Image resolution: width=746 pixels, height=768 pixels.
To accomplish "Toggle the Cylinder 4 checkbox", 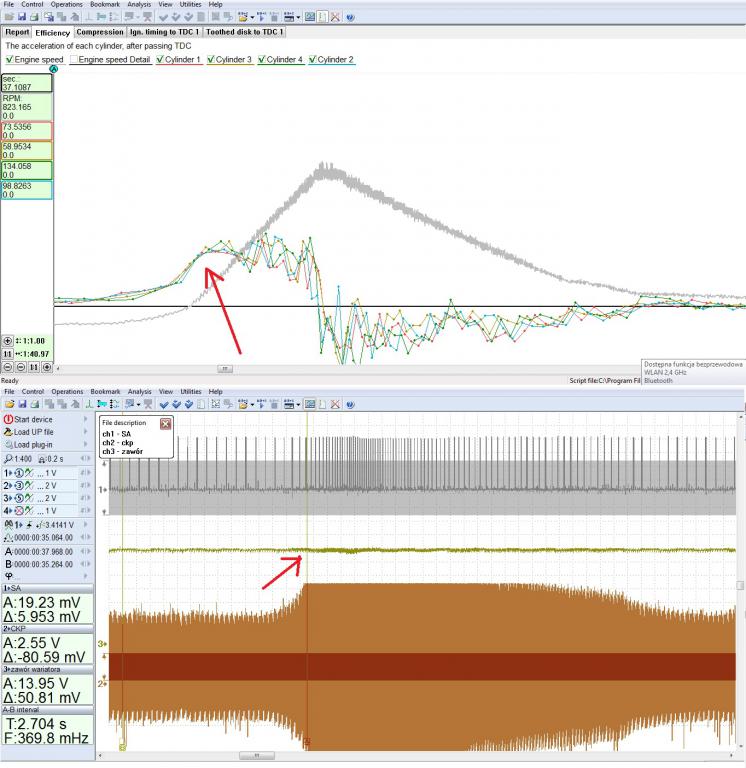I will 262,59.
